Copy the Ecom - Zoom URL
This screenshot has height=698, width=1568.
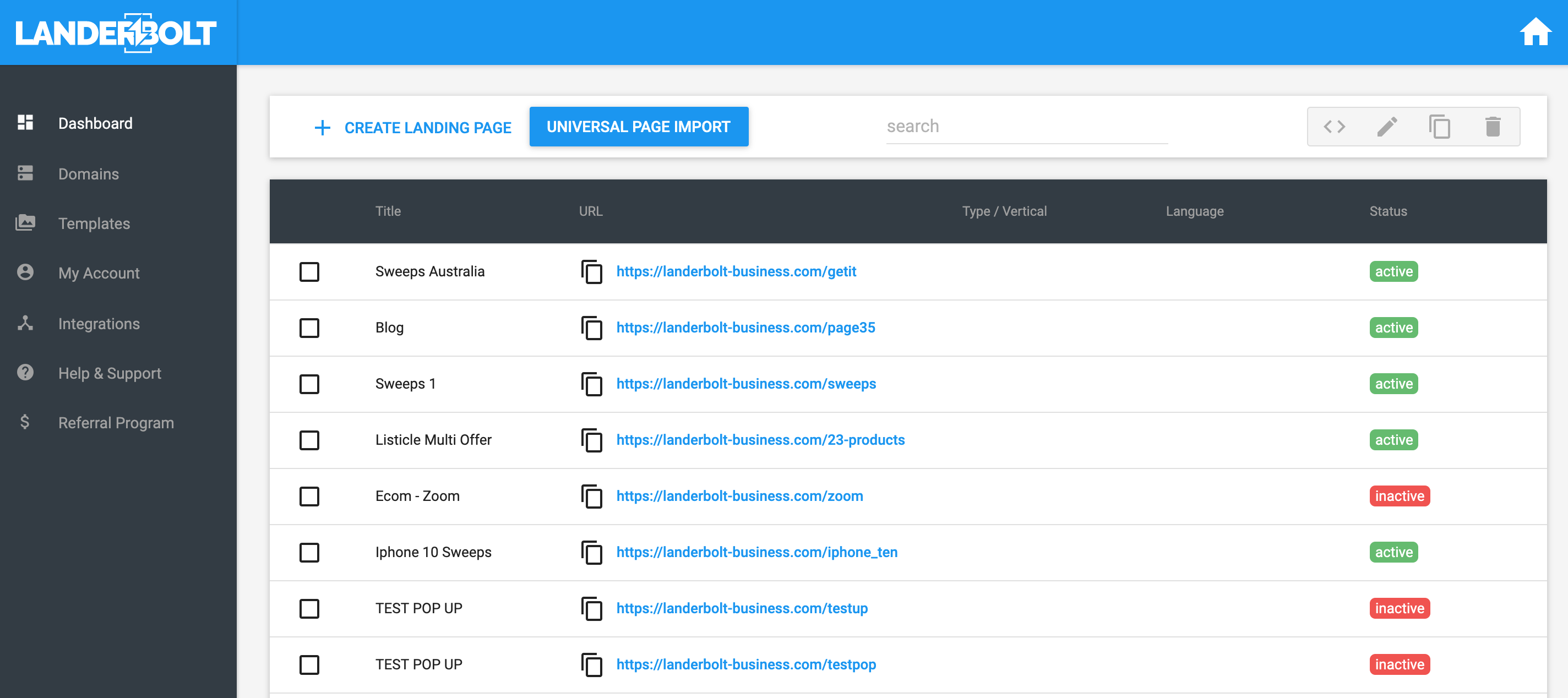(591, 496)
